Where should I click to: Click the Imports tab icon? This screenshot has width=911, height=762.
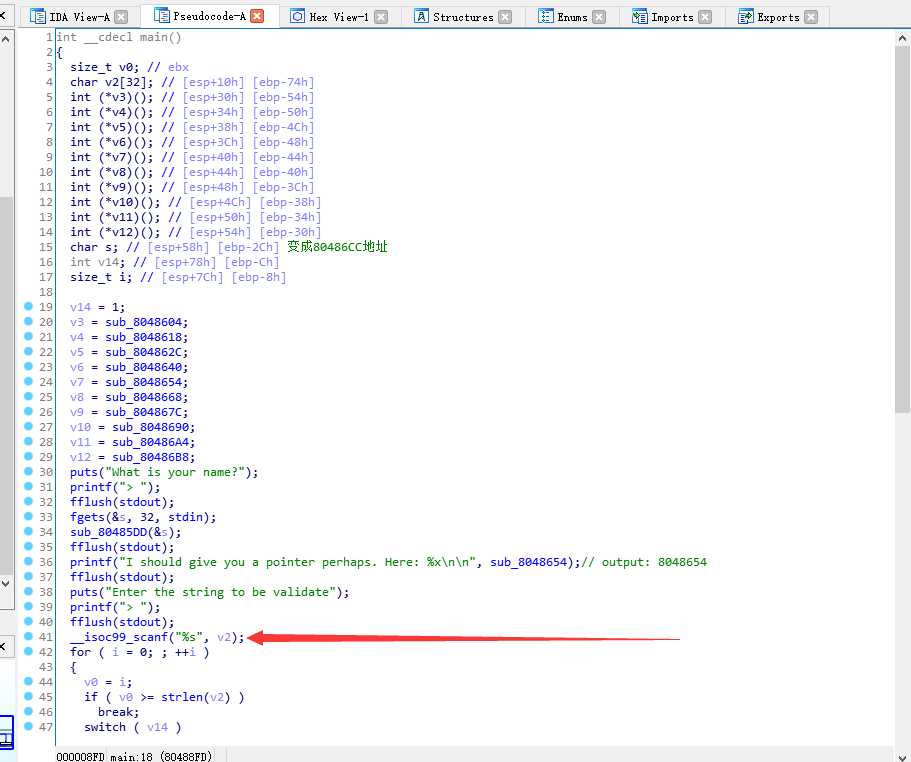point(640,17)
